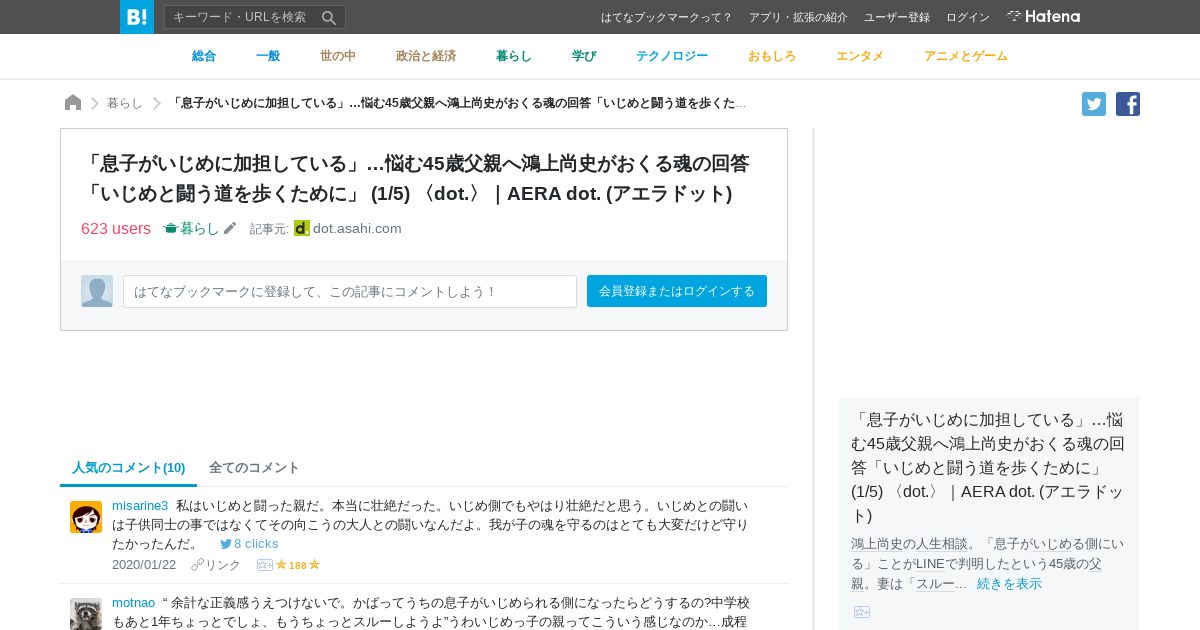Open motnao's raccoon avatar
Image resolution: width=1200 pixels, height=630 pixels.
coord(86,614)
